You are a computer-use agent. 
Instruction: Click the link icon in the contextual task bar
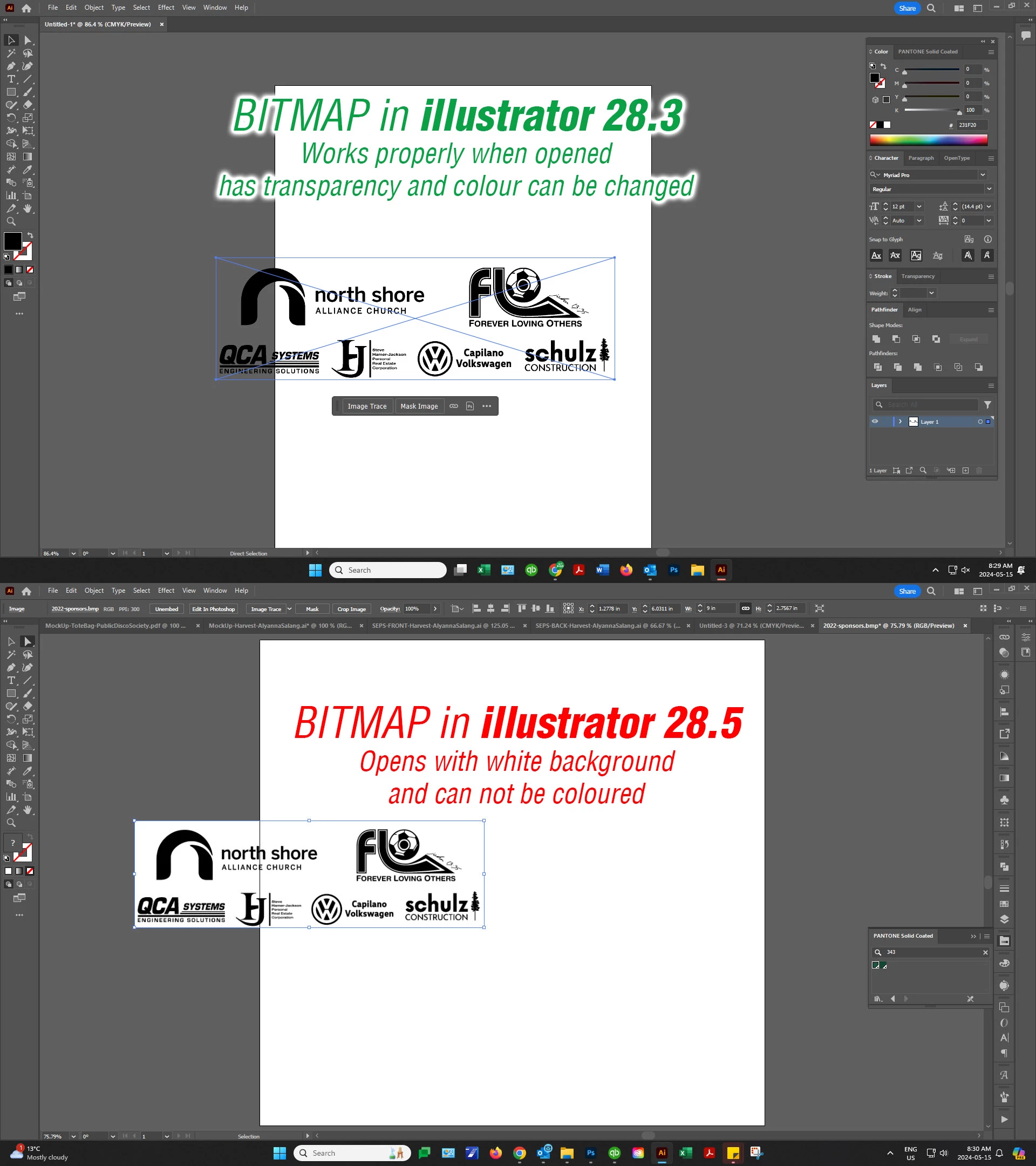[454, 406]
